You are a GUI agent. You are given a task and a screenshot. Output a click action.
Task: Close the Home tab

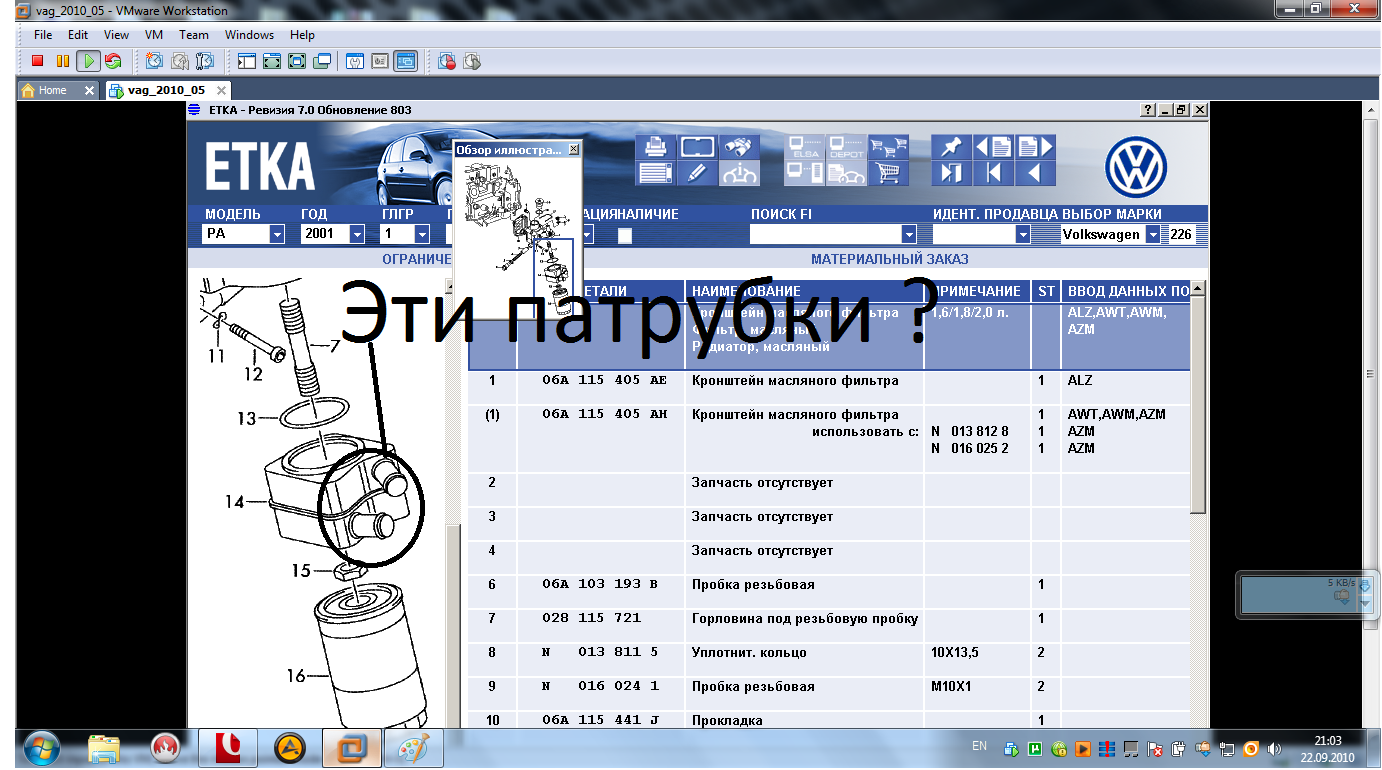pyautogui.click(x=89, y=91)
